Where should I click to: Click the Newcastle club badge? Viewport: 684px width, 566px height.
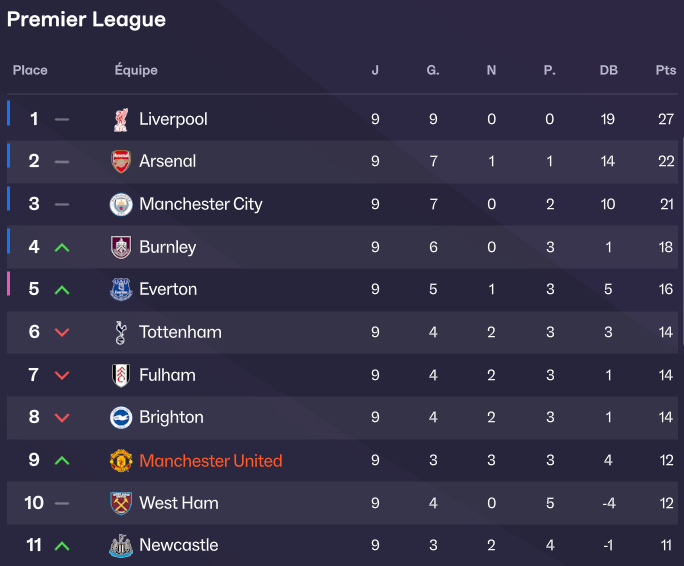[121, 546]
